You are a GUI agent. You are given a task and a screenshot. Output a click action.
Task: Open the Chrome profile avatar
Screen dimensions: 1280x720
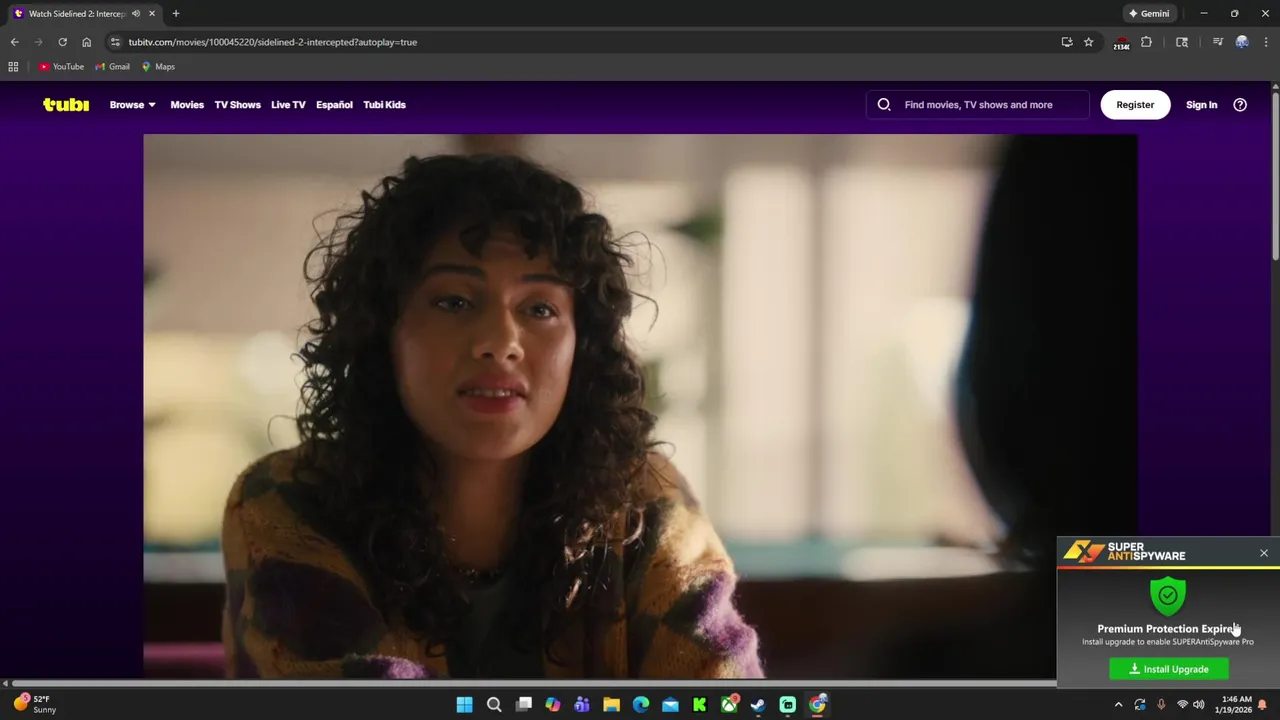(x=1242, y=42)
